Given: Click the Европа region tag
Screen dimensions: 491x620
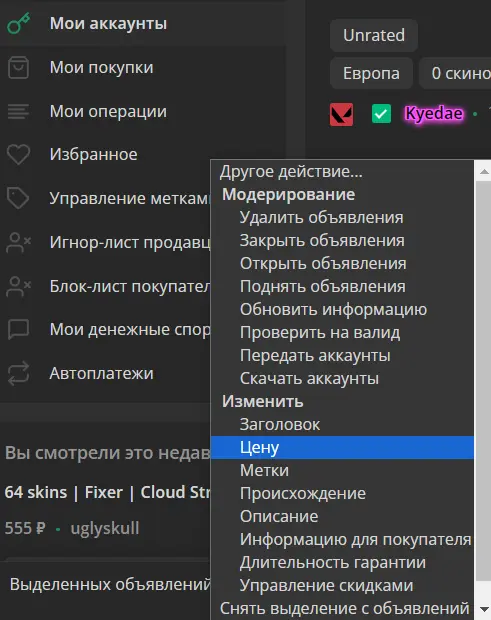Looking at the screenshot, I should pyautogui.click(x=371, y=73).
